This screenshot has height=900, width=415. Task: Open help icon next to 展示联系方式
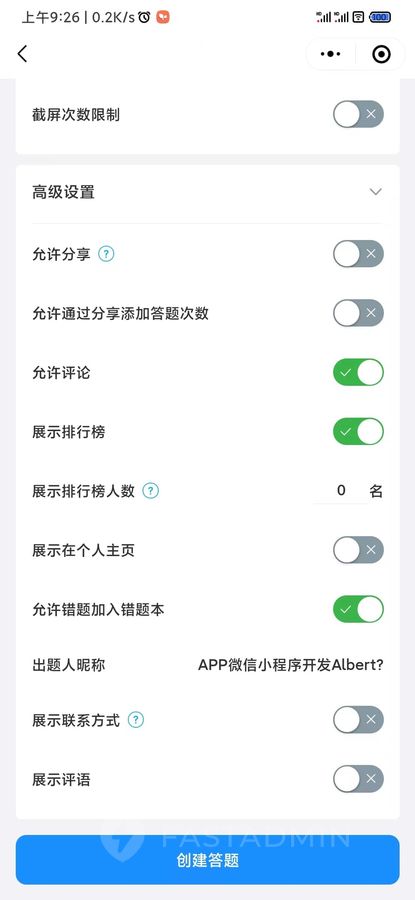pyautogui.click(x=135, y=720)
